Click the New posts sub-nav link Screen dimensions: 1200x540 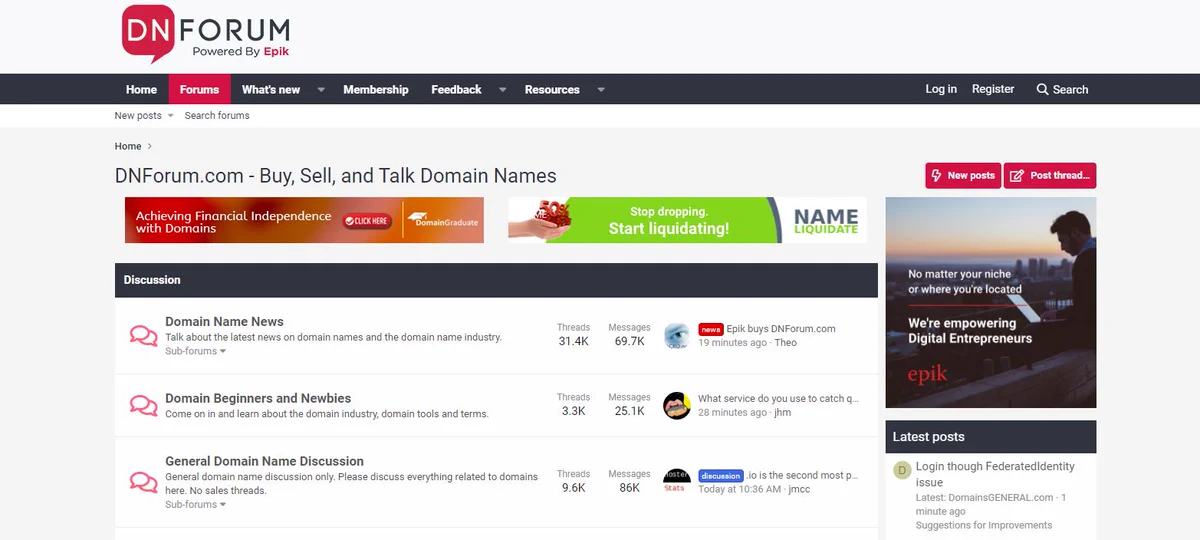(138, 116)
